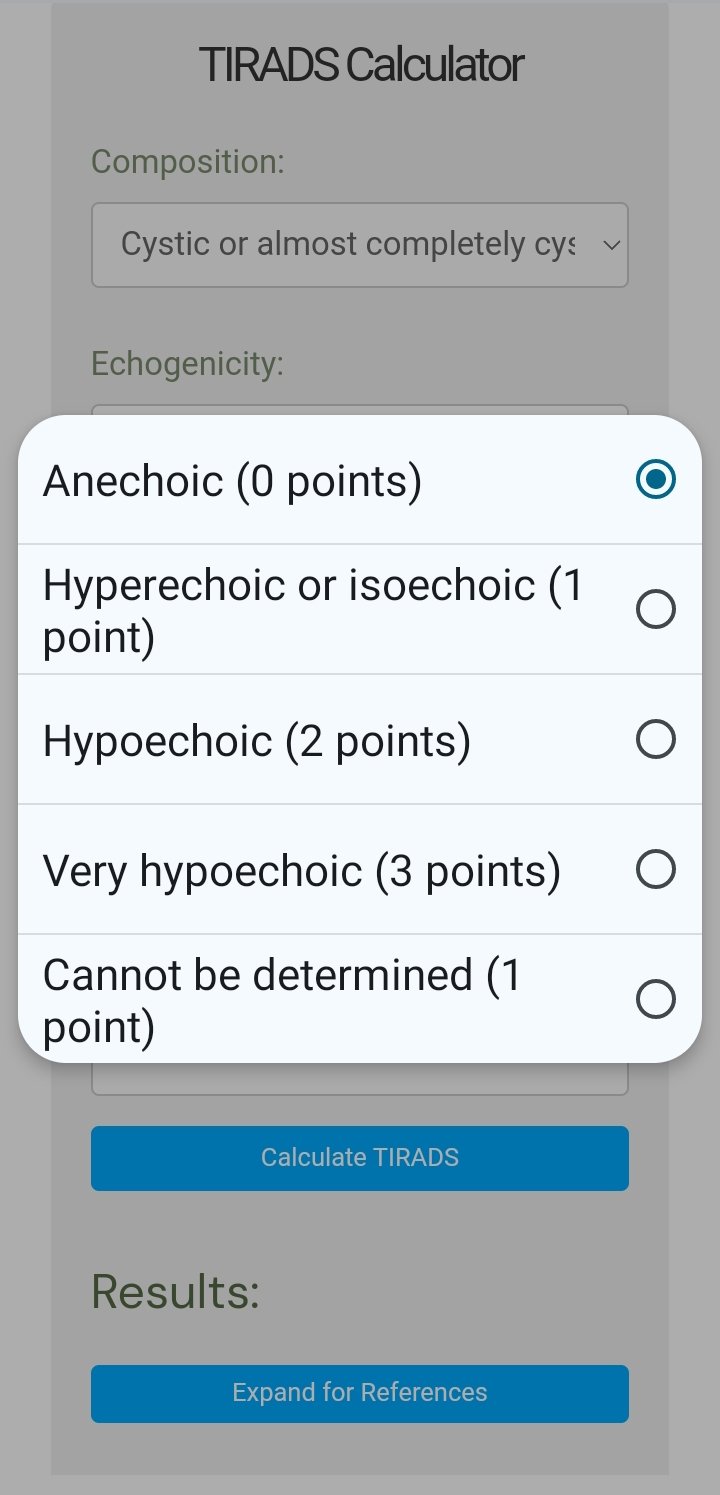This screenshot has width=720, height=1495.
Task: Click the Echogenicity select box edge above popup
Action: coord(360,409)
